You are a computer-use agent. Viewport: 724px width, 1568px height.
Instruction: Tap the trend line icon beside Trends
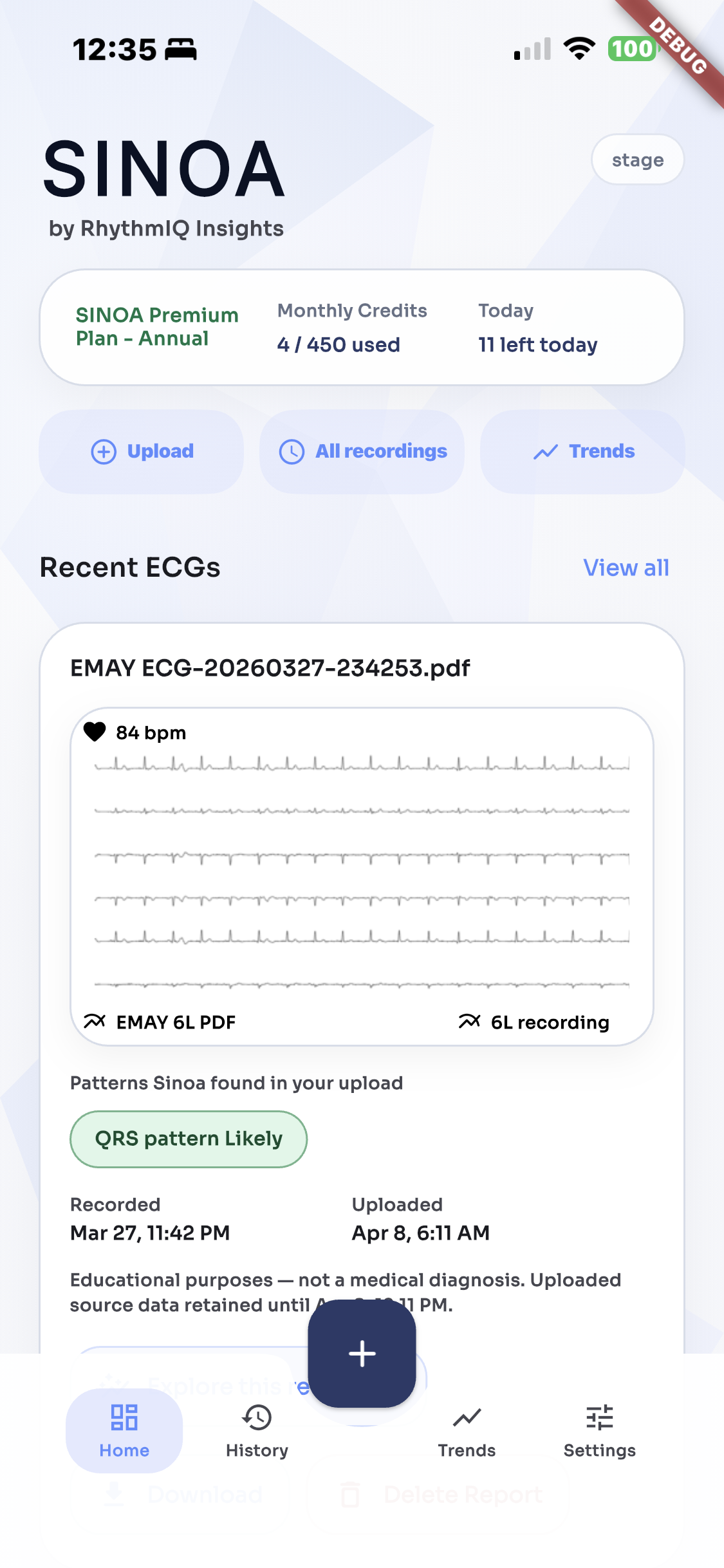click(x=545, y=453)
